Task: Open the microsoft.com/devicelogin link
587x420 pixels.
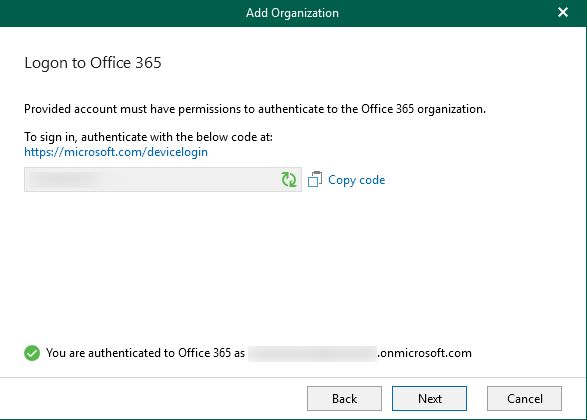Action: [x=116, y=152]
